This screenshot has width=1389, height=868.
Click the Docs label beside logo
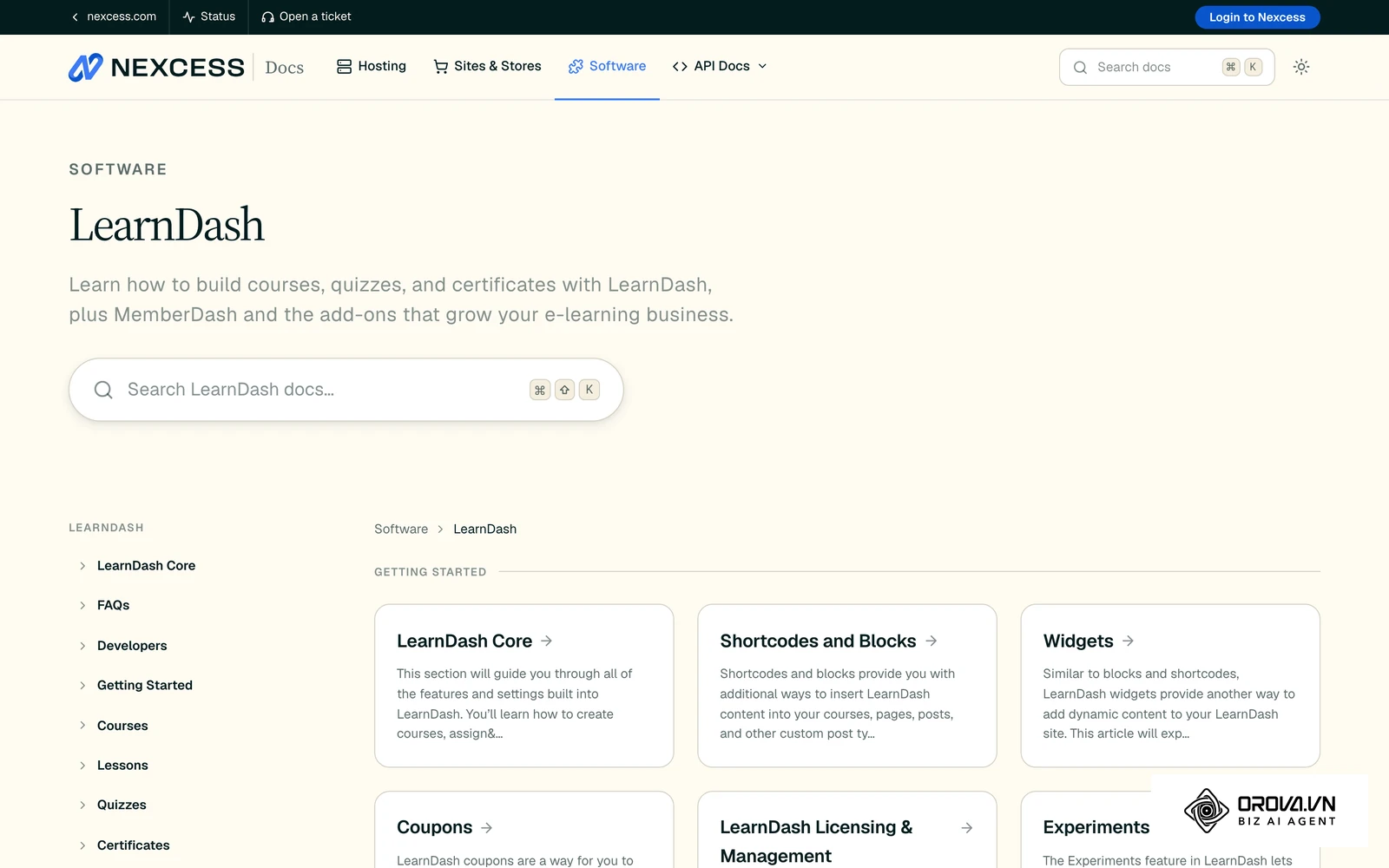(x=284, y=68)
